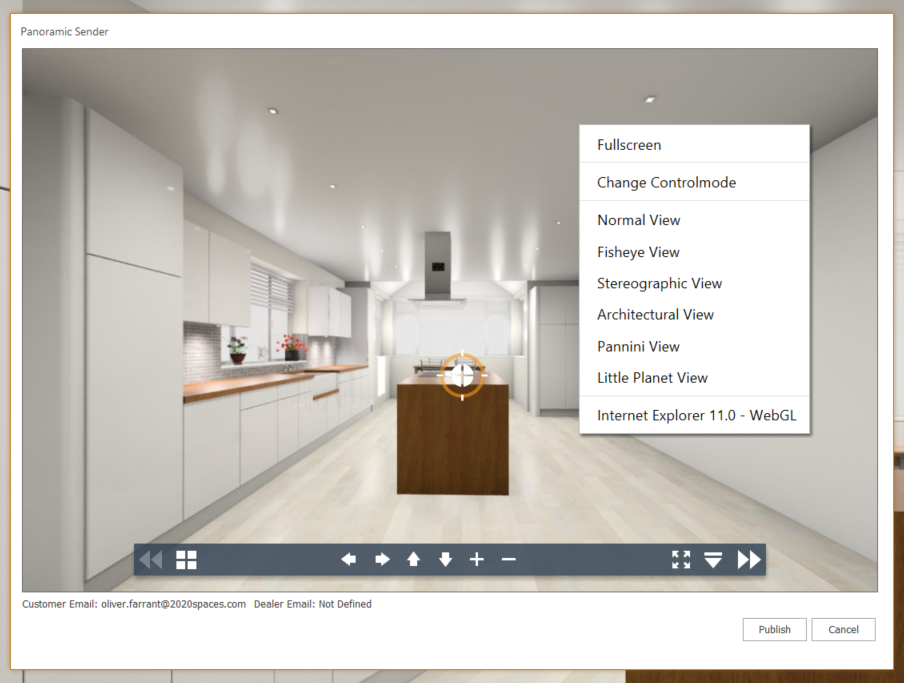Open Change Controlmode options
This screenshot has width=909, height=688.
[667, 182]
